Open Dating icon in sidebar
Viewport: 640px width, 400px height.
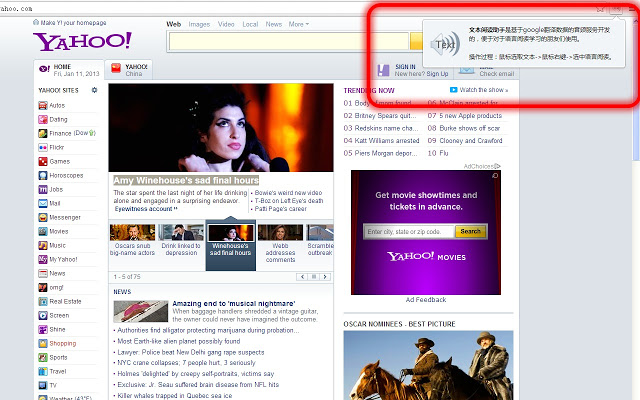pos(43,120)
